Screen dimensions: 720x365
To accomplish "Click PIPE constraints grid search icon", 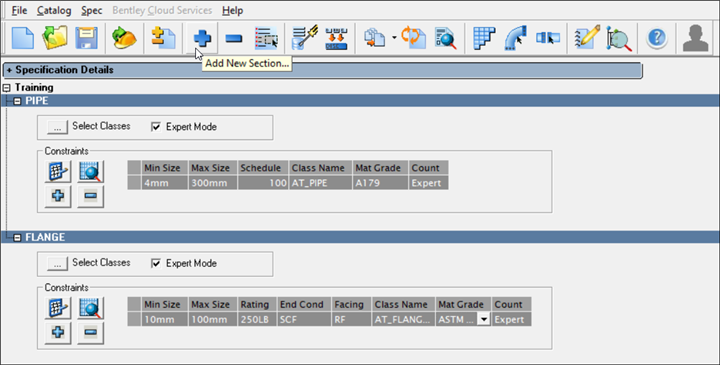I will click(x=90, y=172).
